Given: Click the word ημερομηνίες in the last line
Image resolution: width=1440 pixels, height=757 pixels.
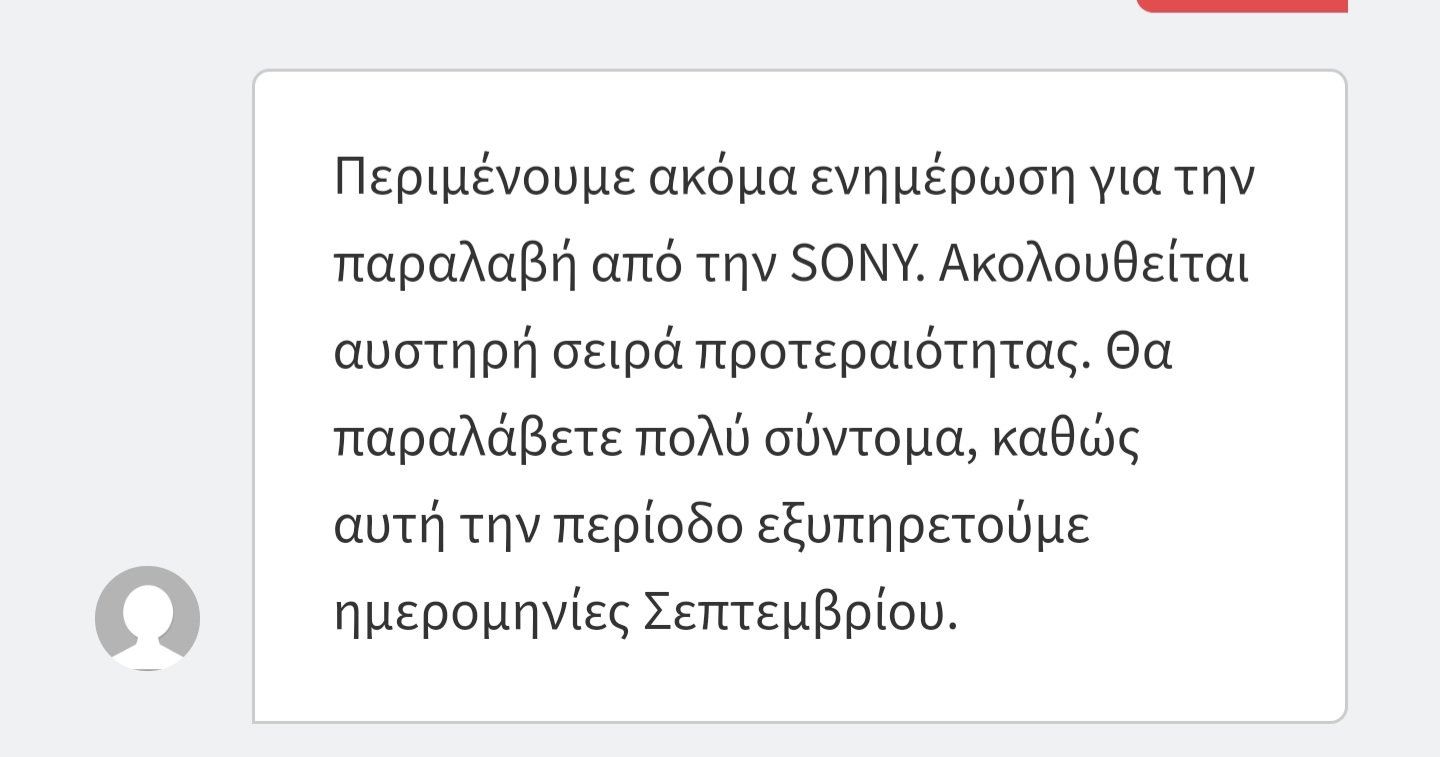Looking at the screenshot, I should coord(478,614).
